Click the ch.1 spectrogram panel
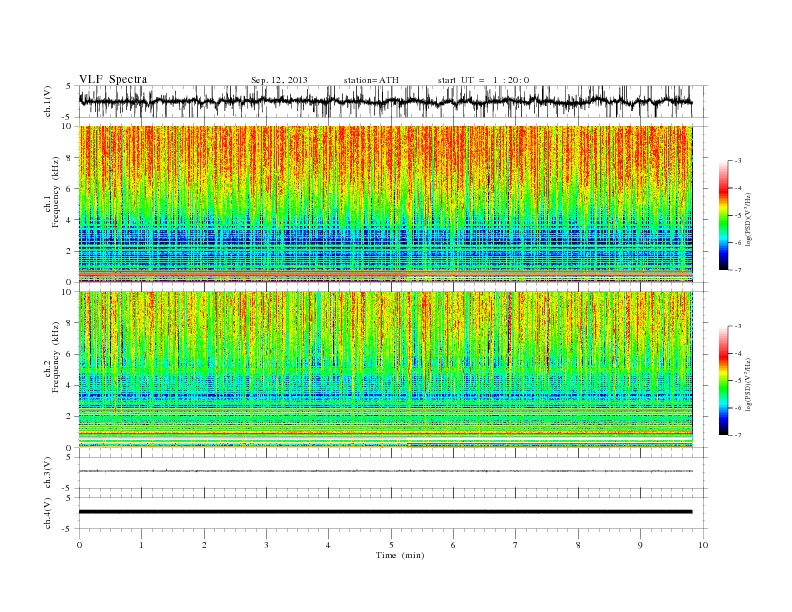The height and width of the screenshot is (612, 792). coord(385,204)
